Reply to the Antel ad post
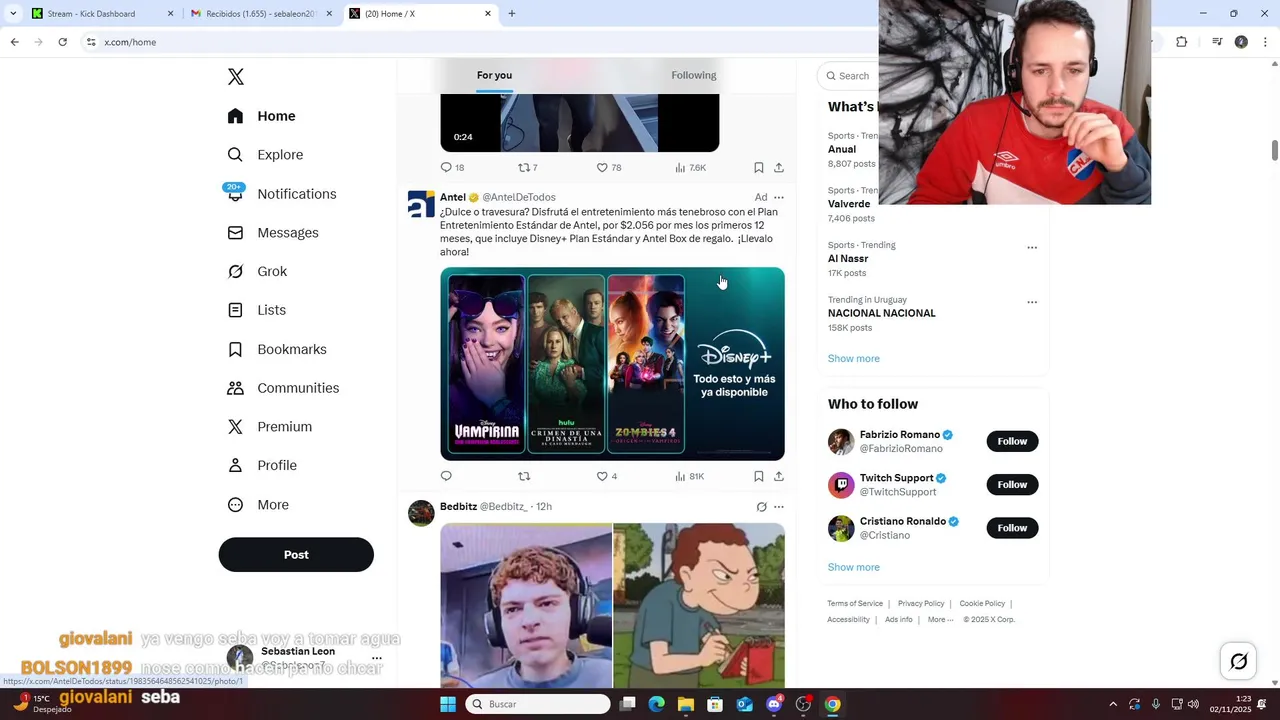This screenshot has height=720, width=1280. point(446,477)
